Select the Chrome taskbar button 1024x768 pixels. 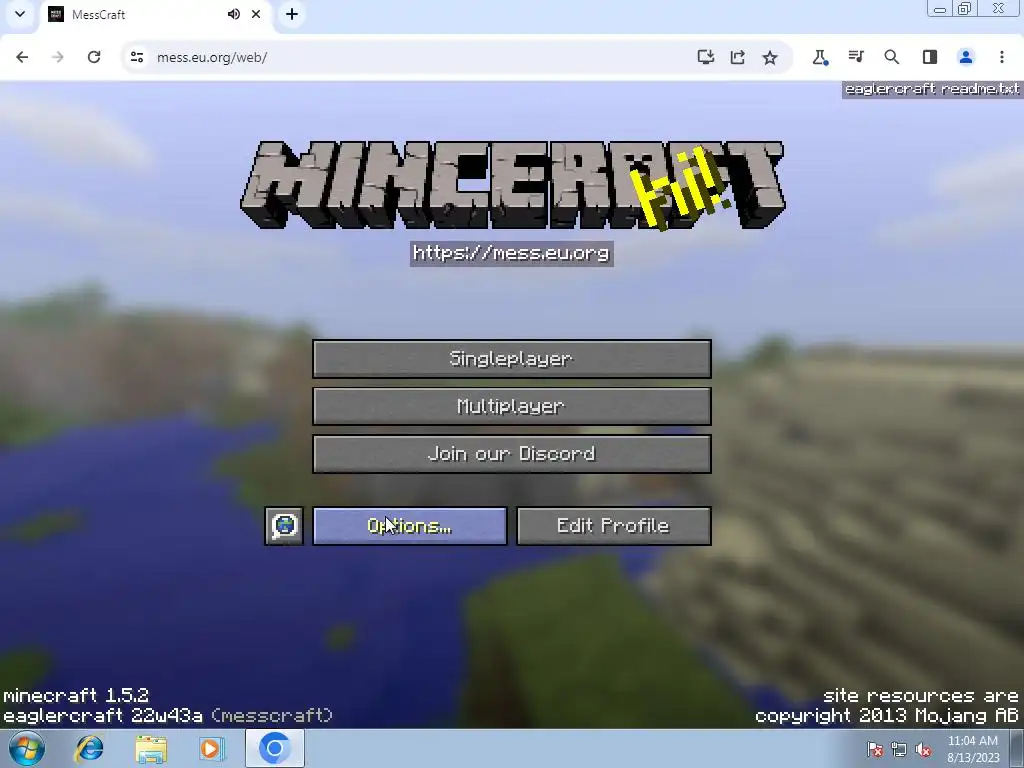[x=274, y=748]
